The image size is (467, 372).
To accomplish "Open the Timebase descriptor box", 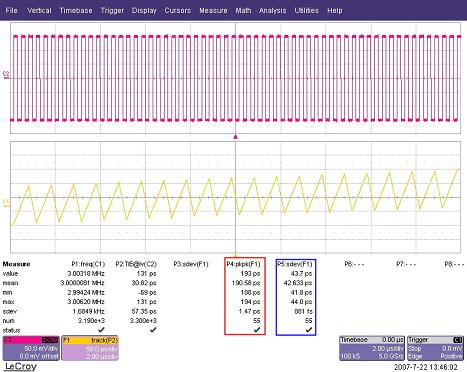I will click(x=372, y=348).
